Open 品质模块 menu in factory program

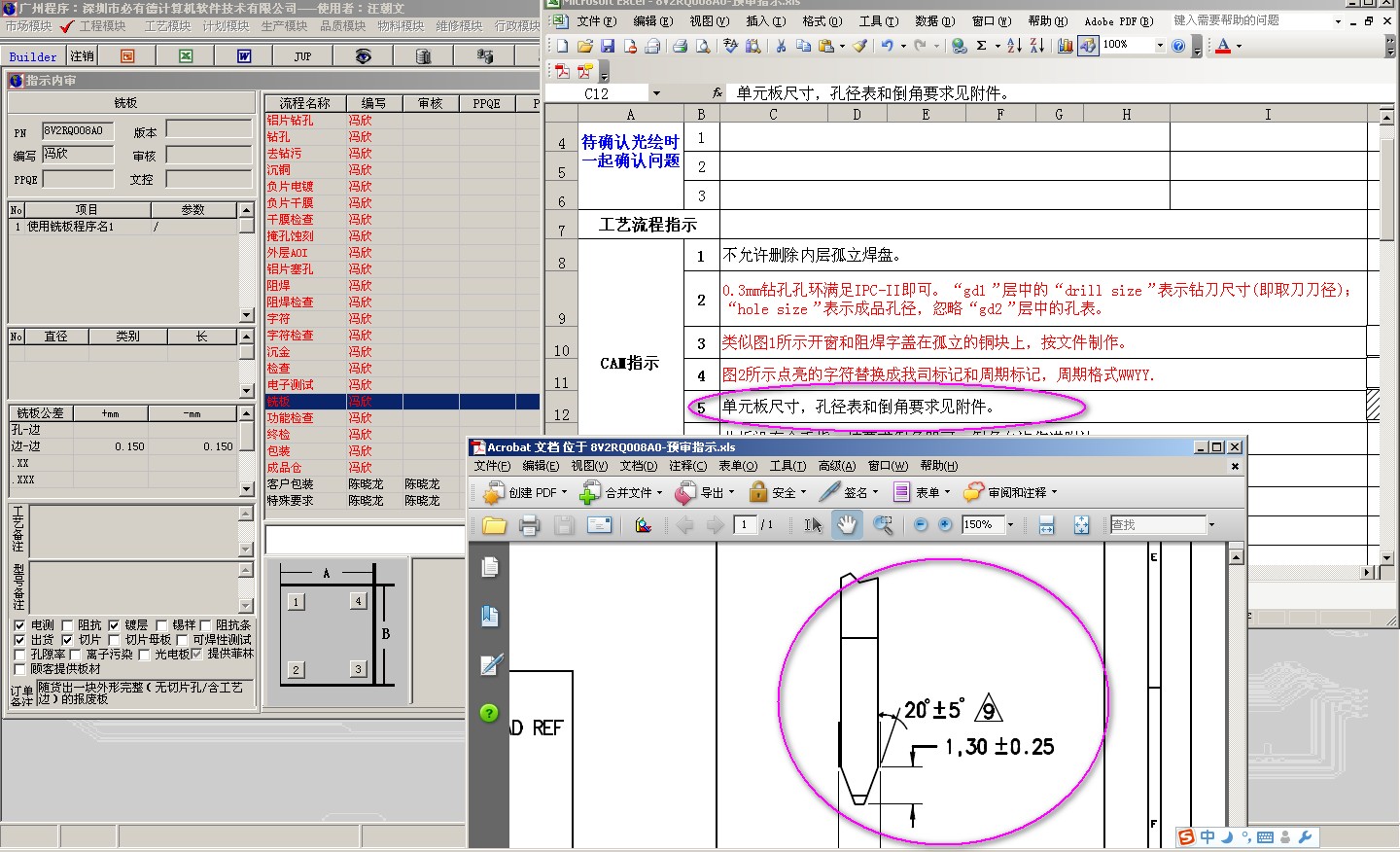(343, 26)
